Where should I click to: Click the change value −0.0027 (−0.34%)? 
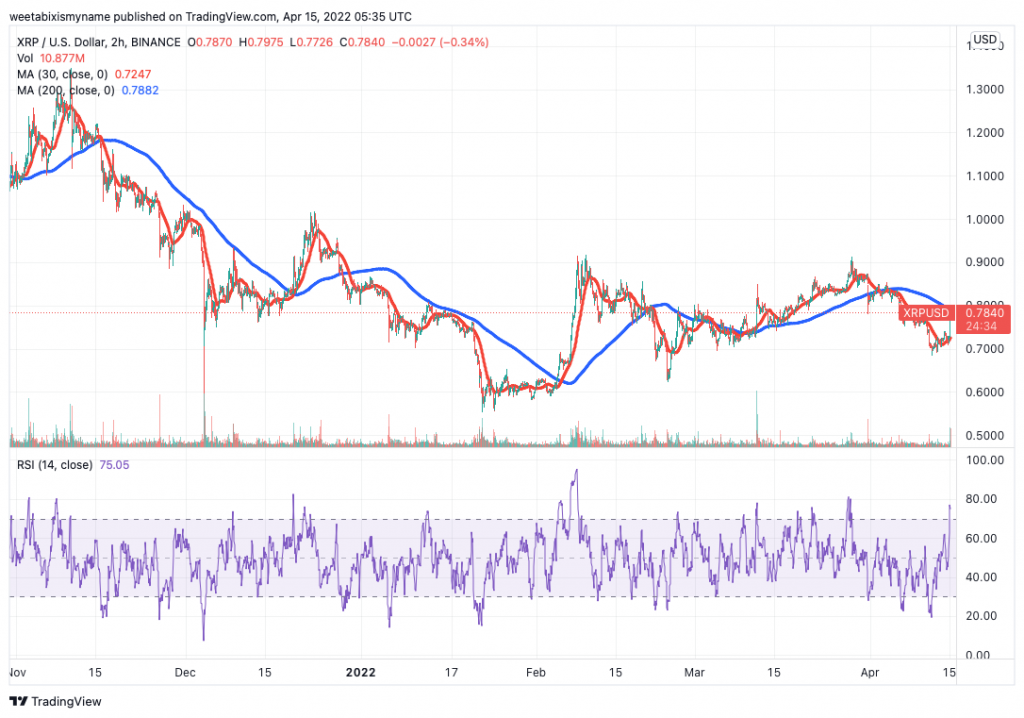click(x=440, y=42)
